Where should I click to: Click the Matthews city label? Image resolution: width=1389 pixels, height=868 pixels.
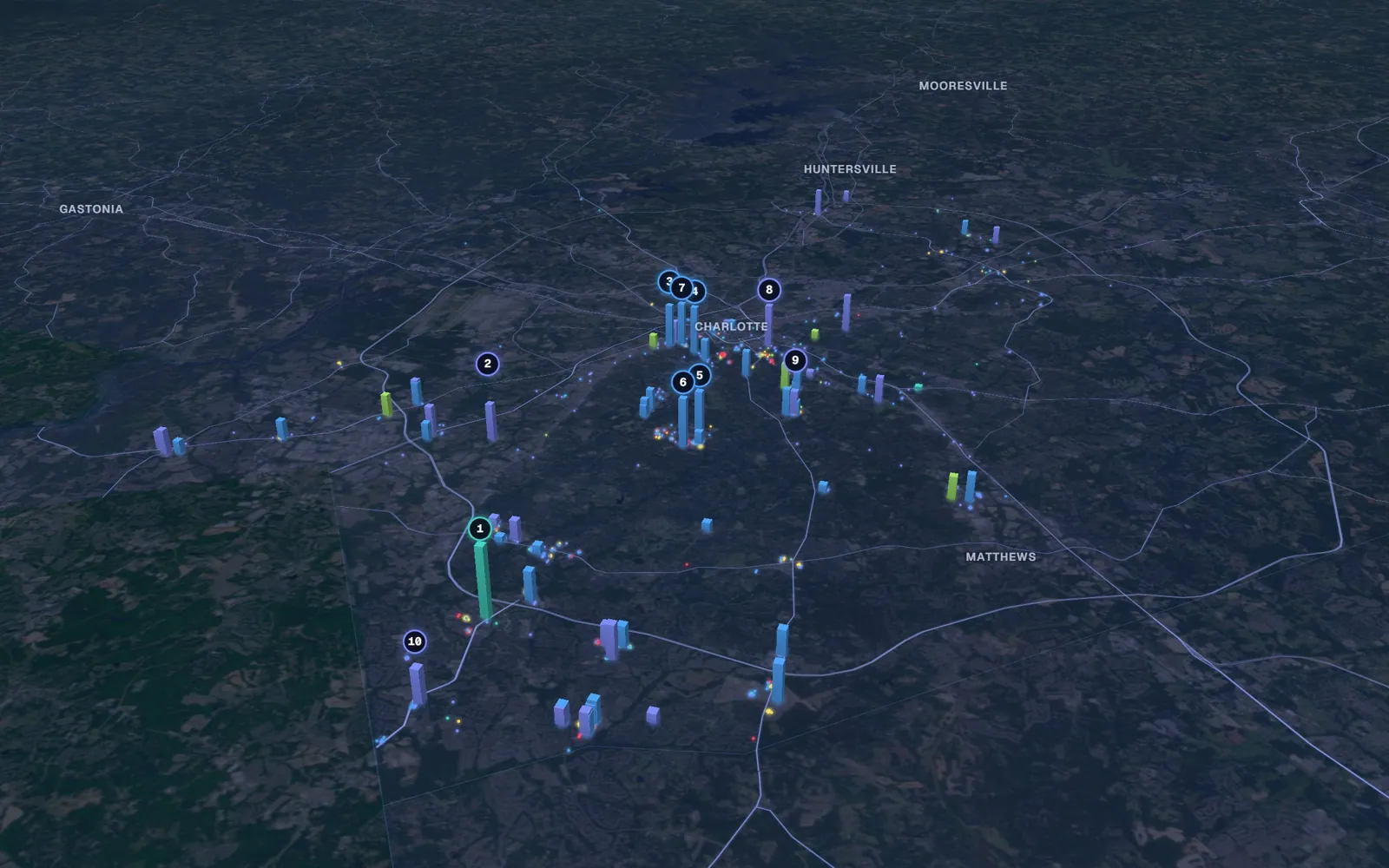(x=1001, y=556)
